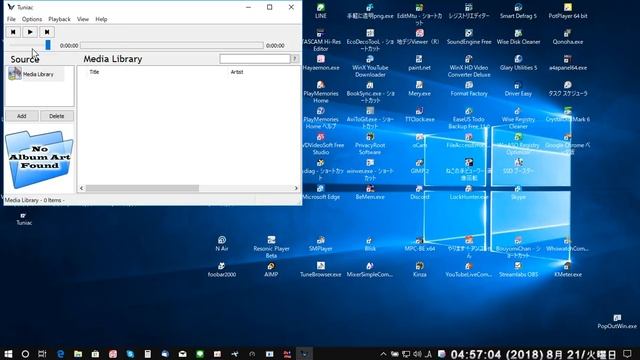Image resolution: width=640 pixels, height=360 pixels.
Task: Launch Edge browser from the taskbar
Action: click(x=60, y=354)
